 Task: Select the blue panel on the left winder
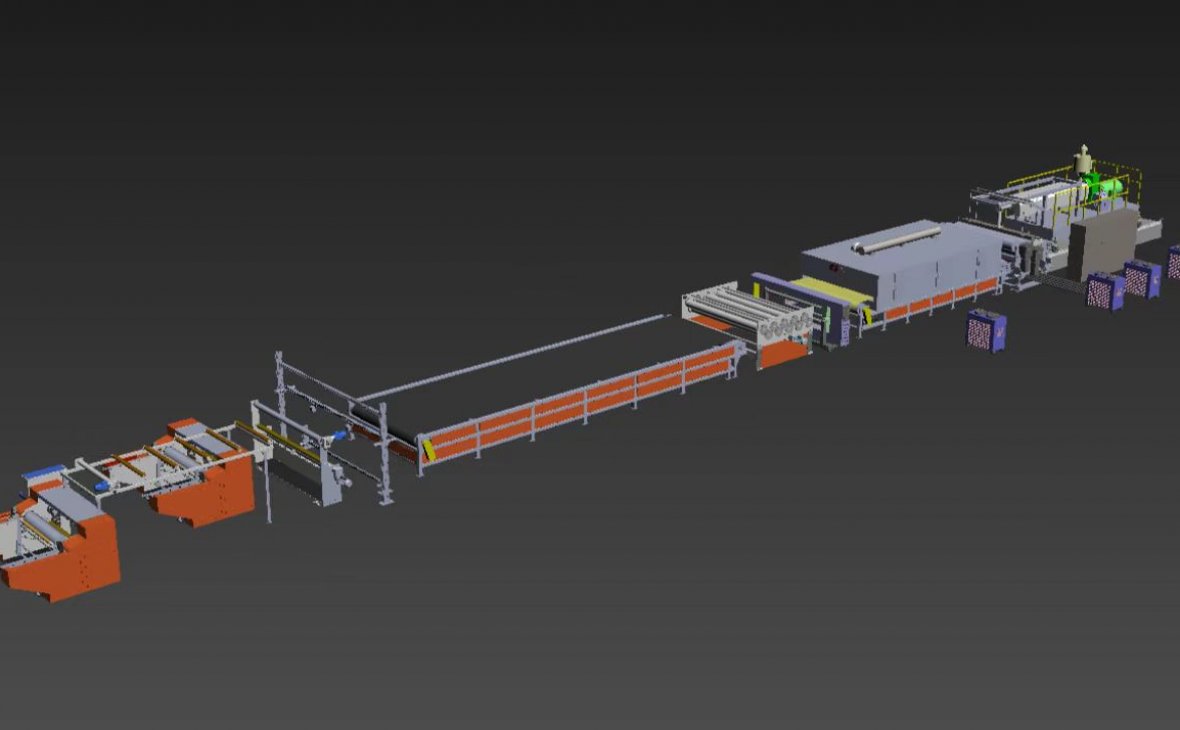click(x=43, y=471)
